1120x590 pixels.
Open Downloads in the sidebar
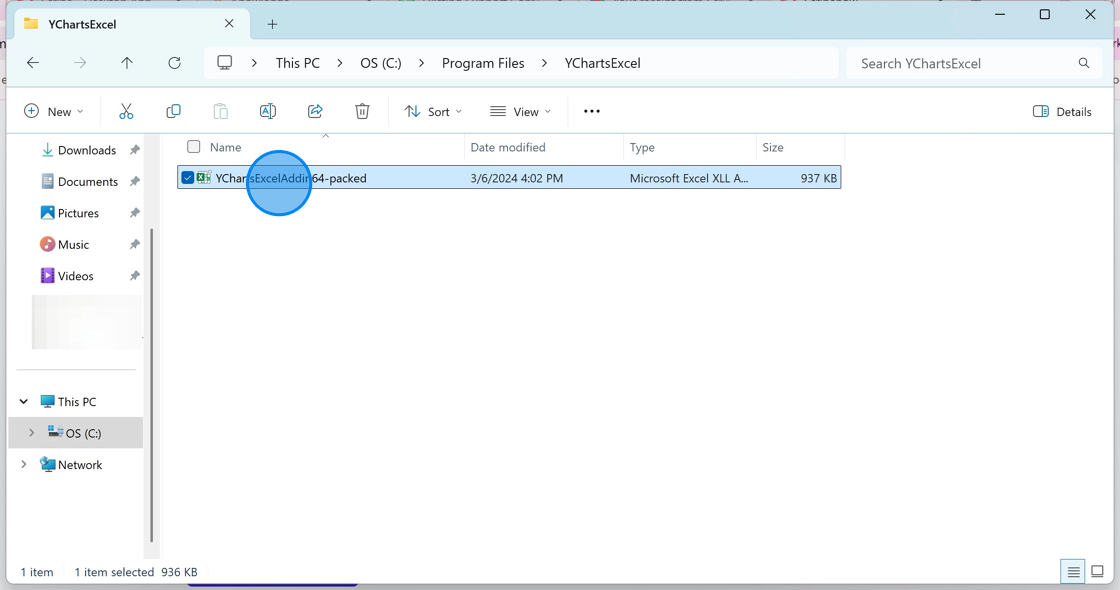86,150
